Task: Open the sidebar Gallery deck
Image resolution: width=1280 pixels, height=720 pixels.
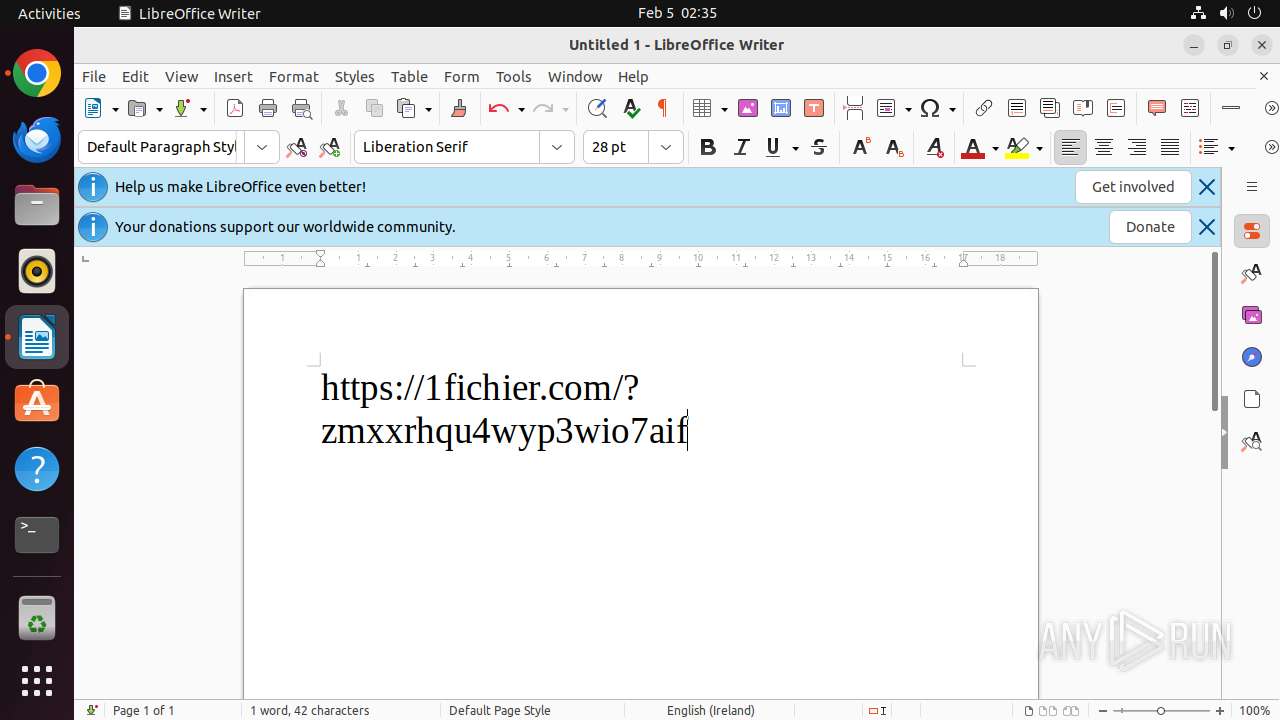Action: click(x=1252, y=315)
